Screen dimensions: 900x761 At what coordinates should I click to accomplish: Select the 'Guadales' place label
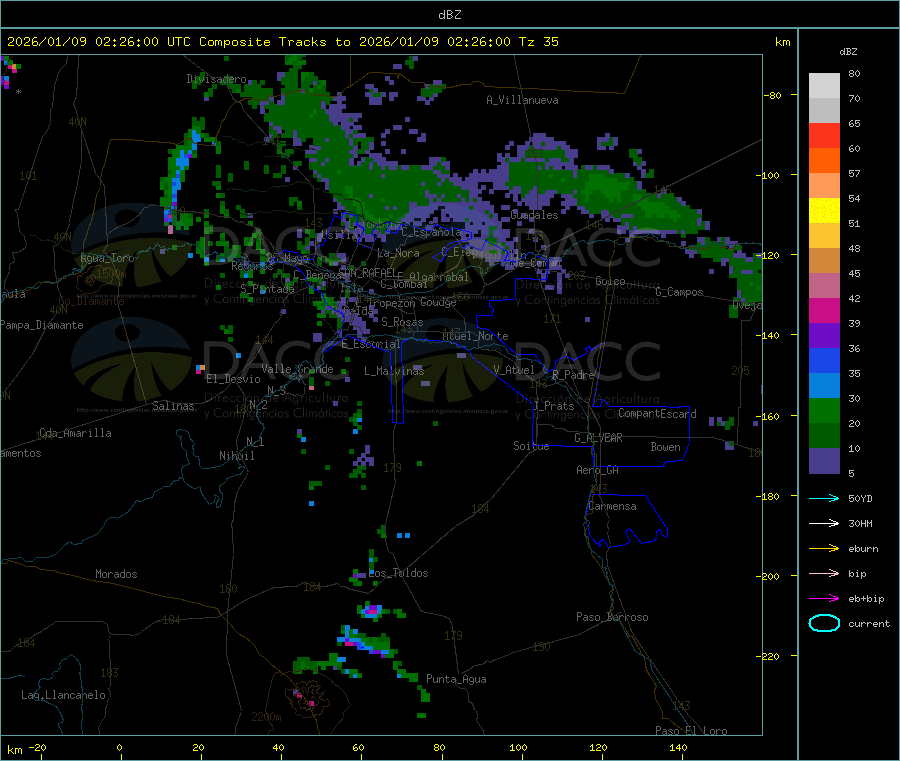(534, 215)
